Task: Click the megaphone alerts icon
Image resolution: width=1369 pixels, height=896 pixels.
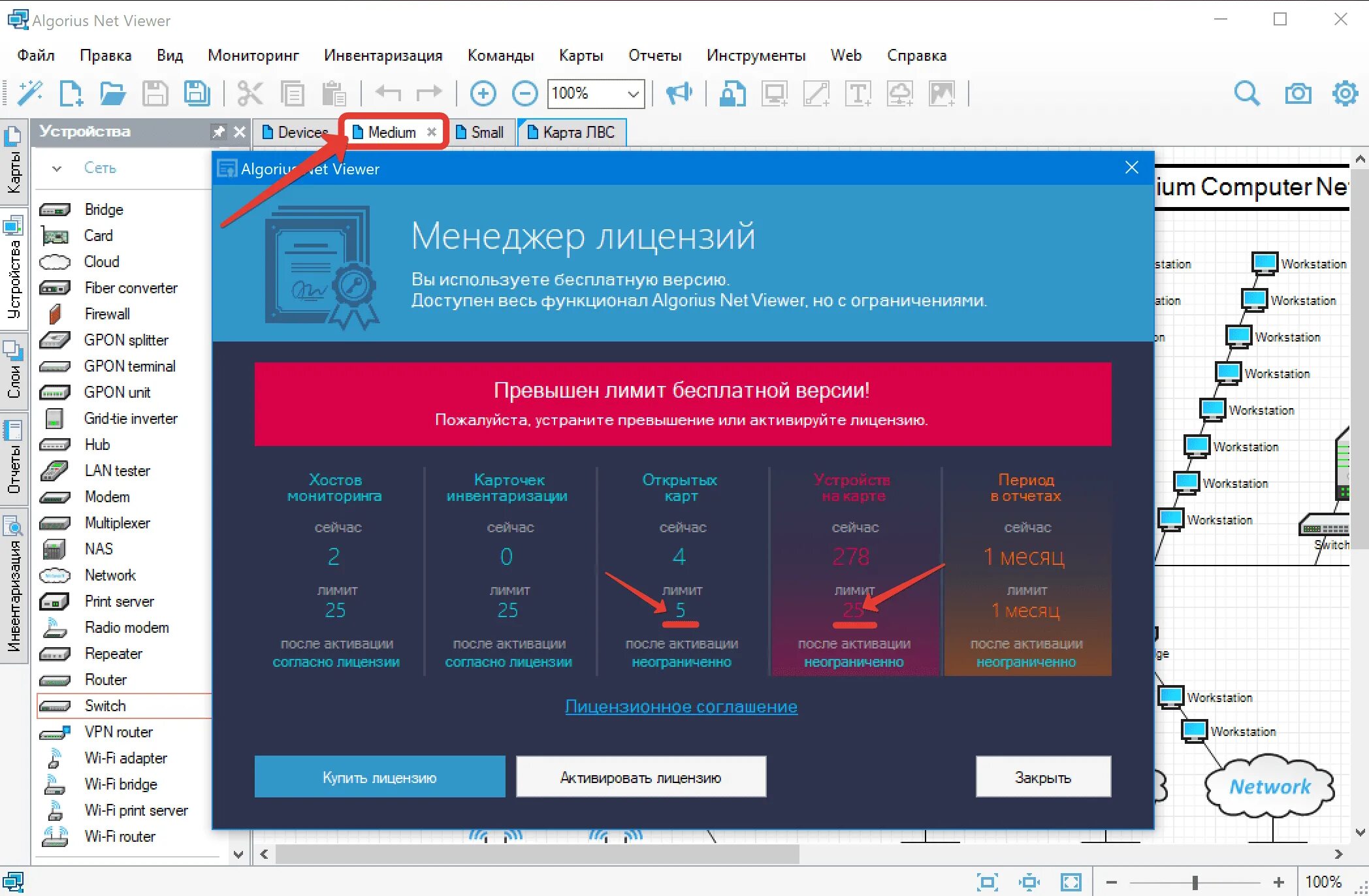Action: pyautogui.click(x=679, y=93)
